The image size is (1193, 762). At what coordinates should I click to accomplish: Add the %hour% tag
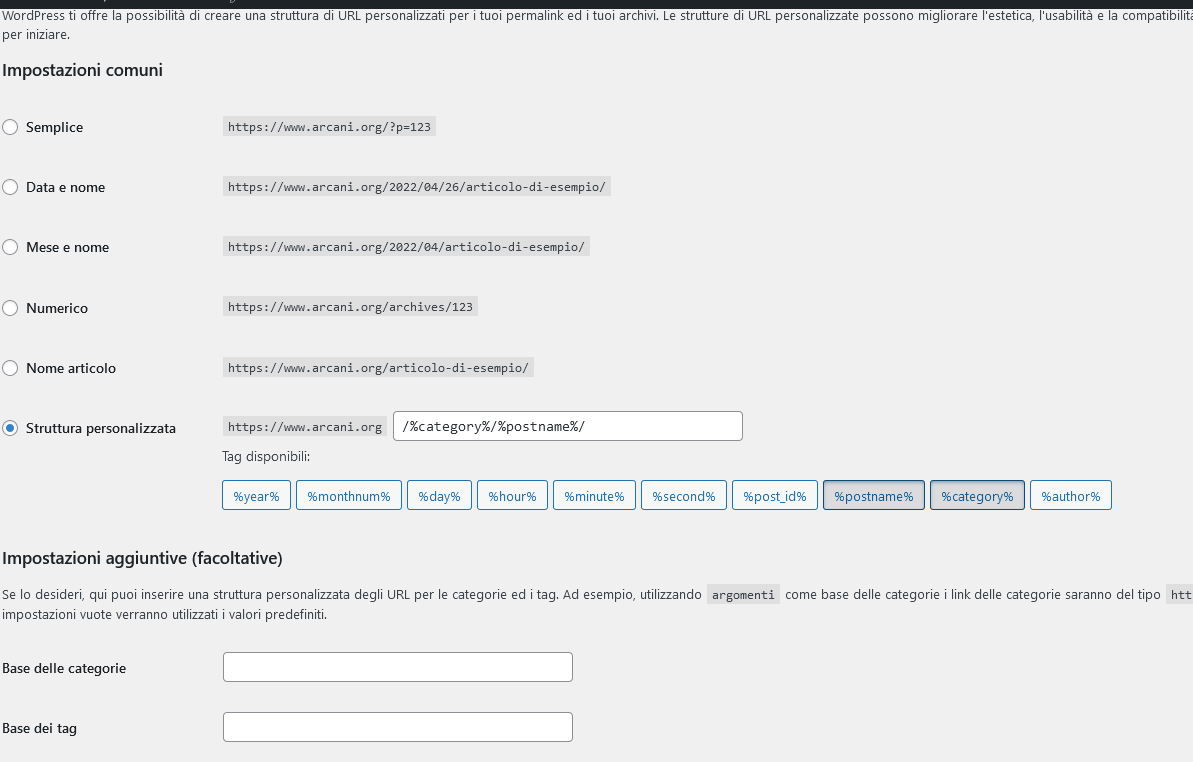[x=512, y=496]
